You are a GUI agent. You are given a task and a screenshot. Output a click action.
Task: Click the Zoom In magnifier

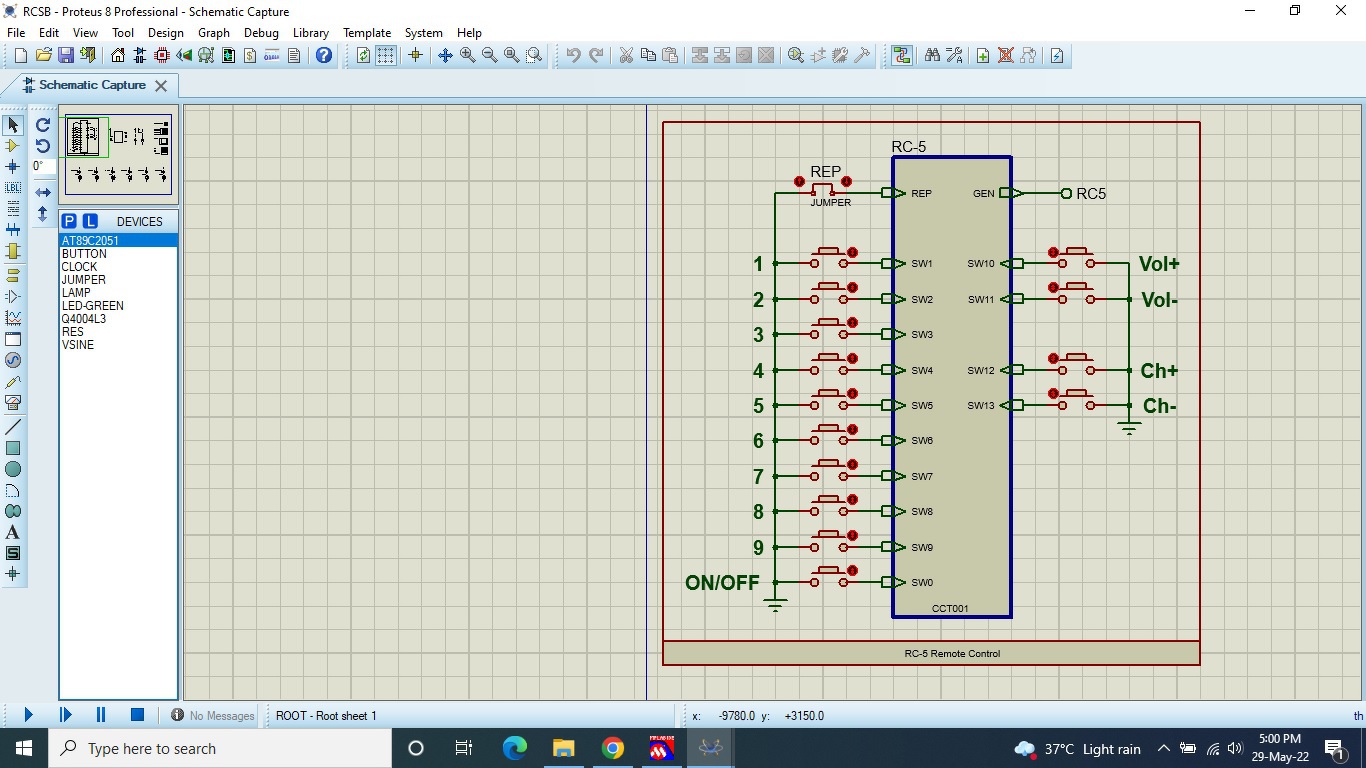[467, 56]
